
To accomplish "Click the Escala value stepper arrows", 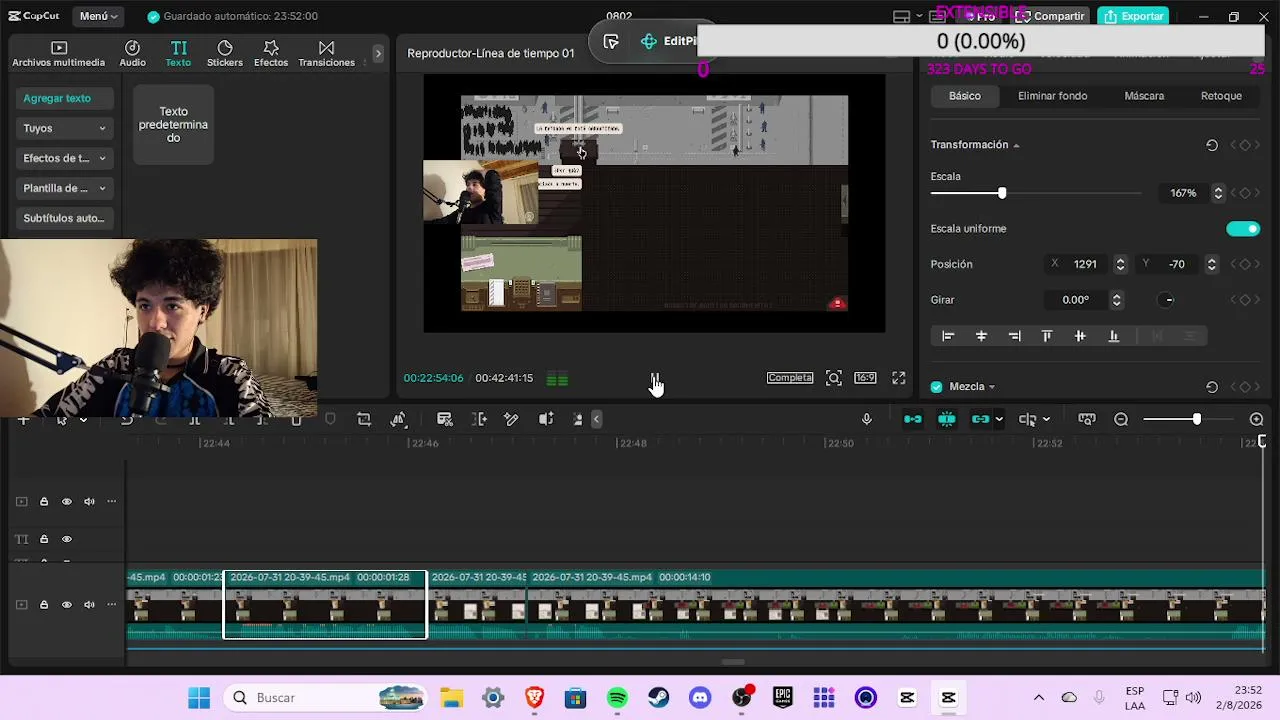I will (1218, 193).
